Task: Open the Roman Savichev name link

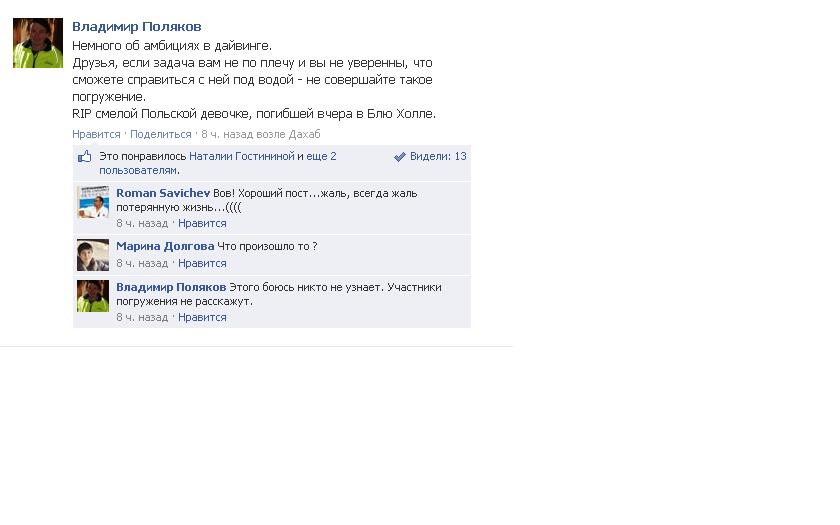Action: 163,193
